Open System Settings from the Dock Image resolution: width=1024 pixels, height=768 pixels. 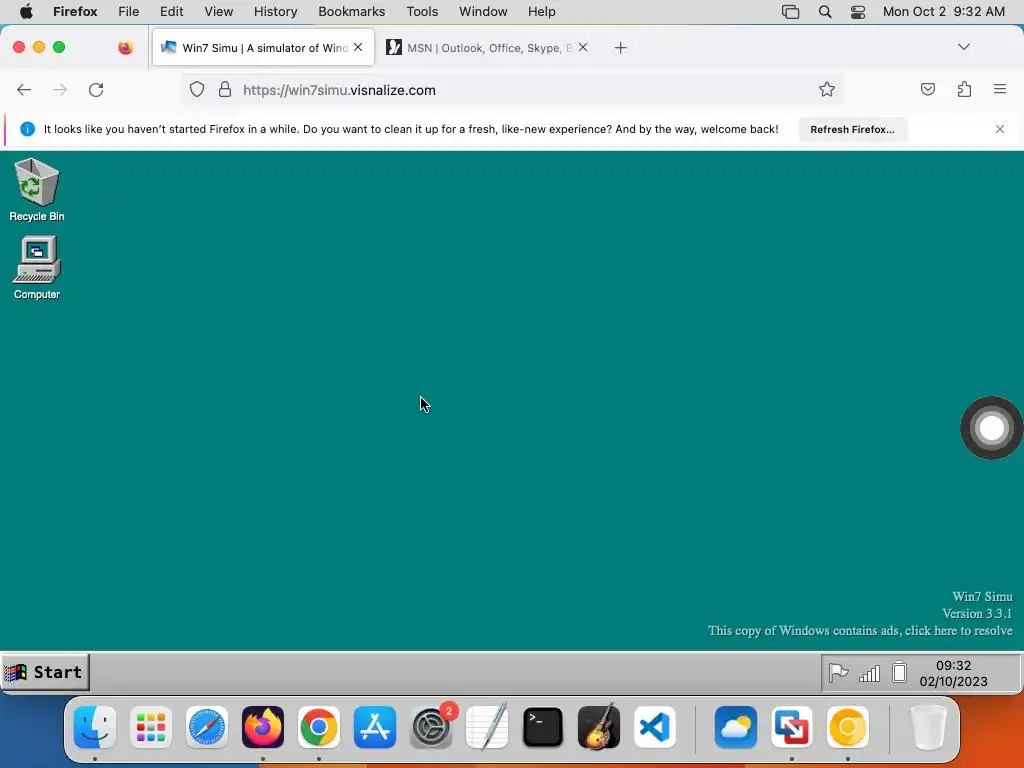(x=431, y=726)
